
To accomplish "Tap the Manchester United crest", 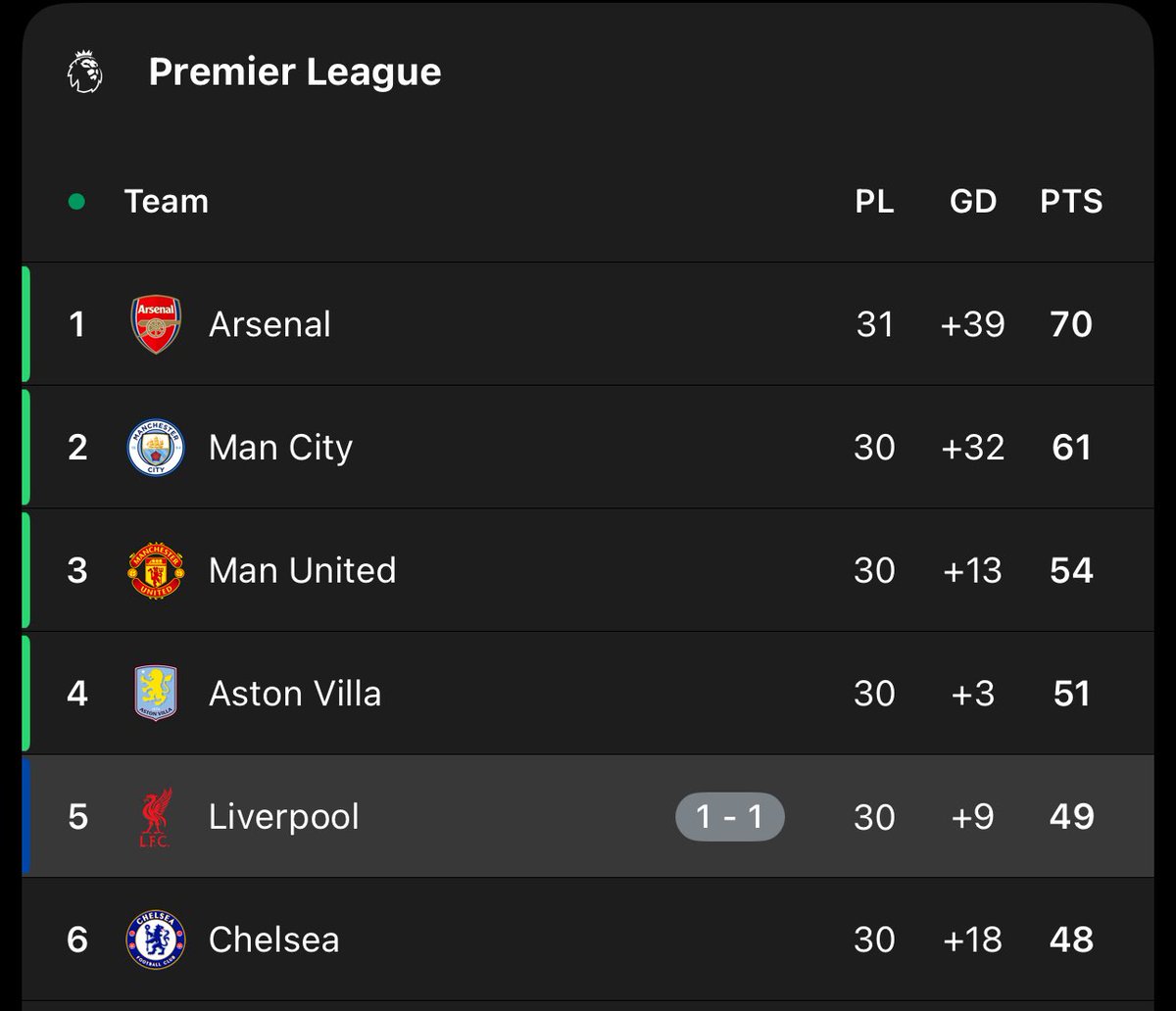I will [156, 570].
